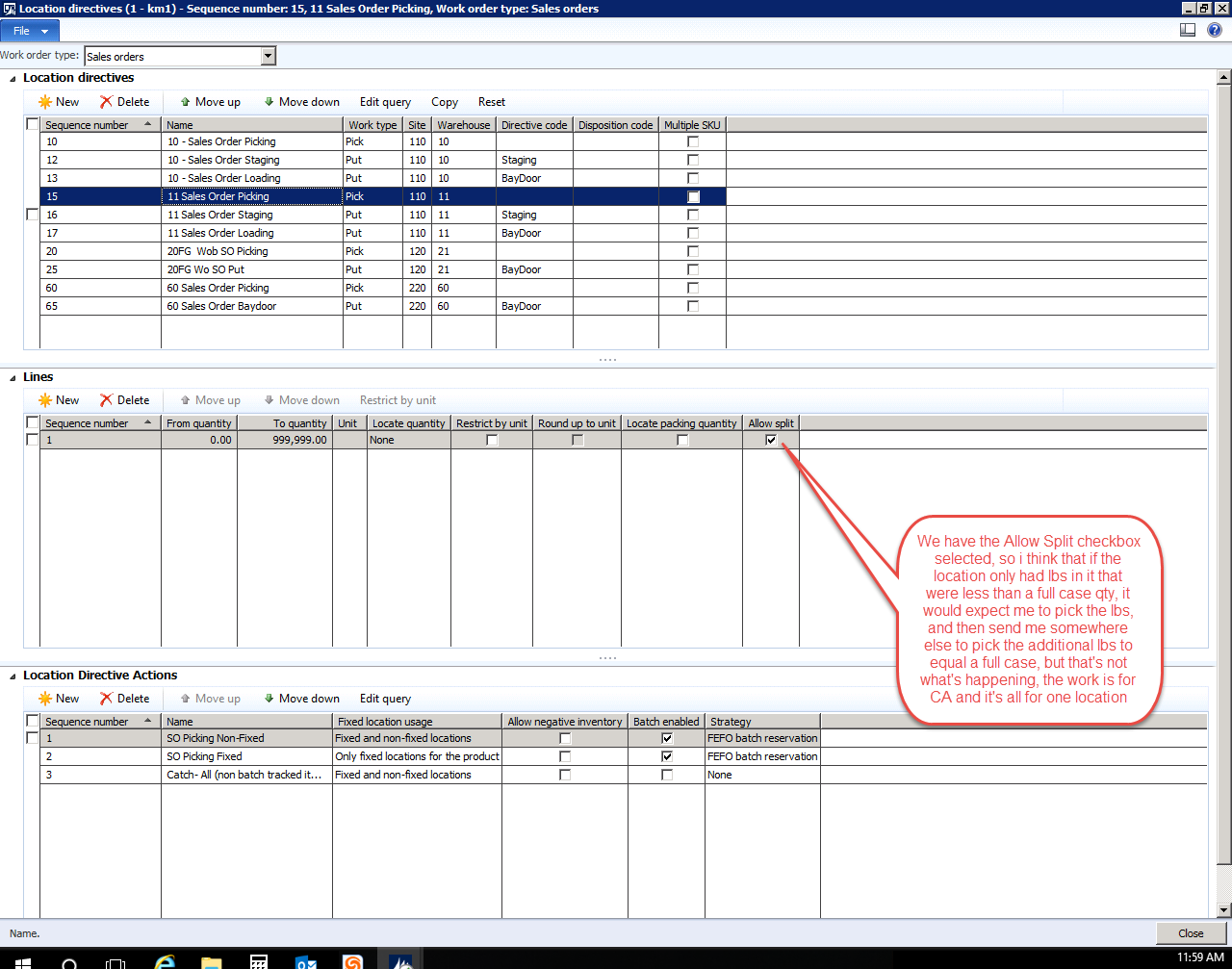The height and width of the screenshot is (969, 1232).
Task: Delete the selected location directive
Action: click(125, 102)
